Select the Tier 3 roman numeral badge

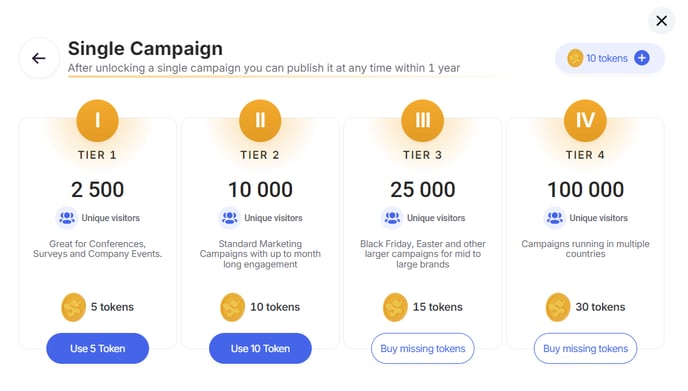423,120
